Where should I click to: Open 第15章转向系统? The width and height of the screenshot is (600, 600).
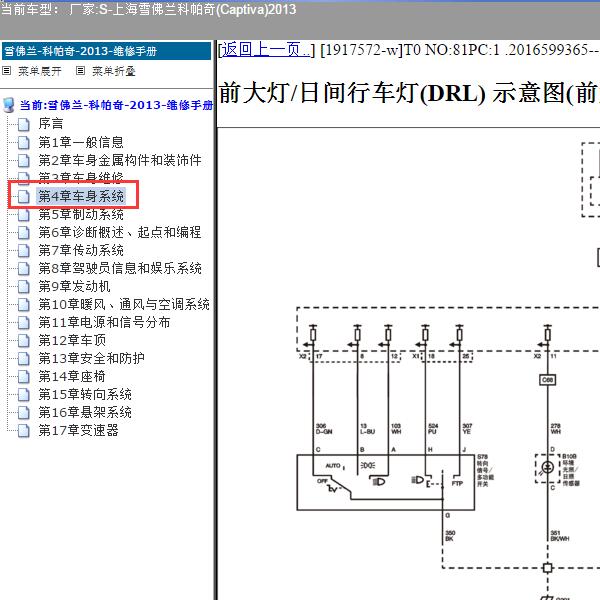[85, 395]
